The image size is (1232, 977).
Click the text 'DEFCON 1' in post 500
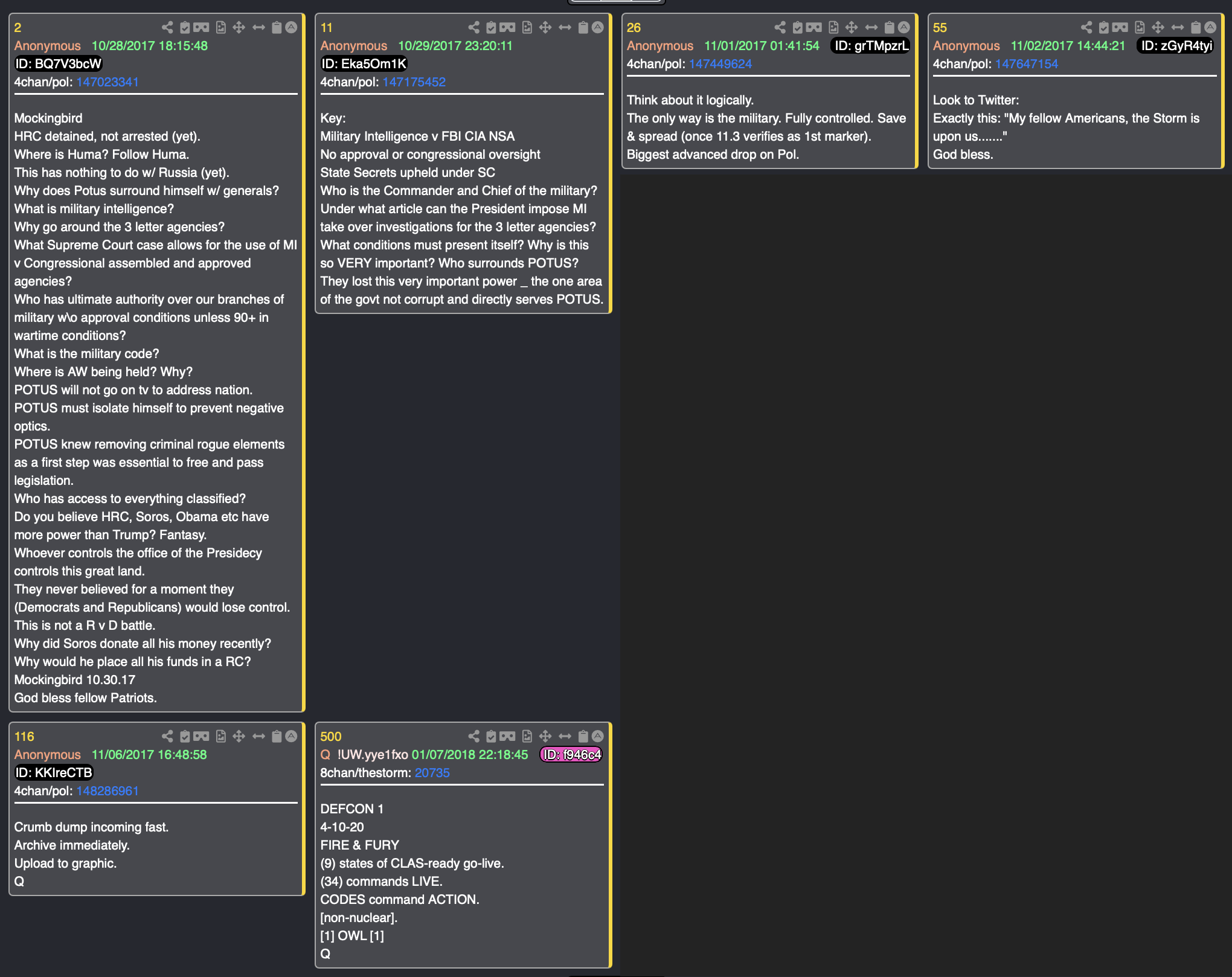[352, 809]
